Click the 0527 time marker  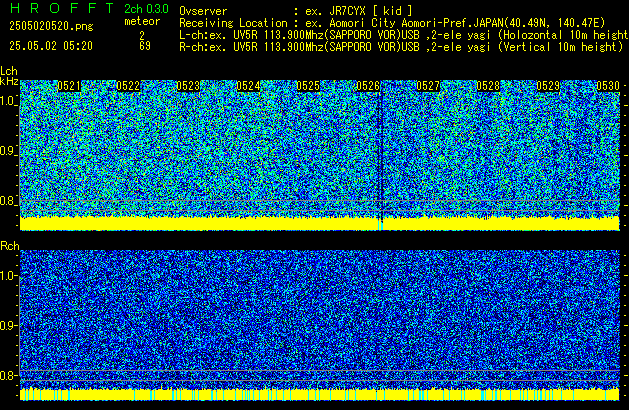click(x=428, y=86)
